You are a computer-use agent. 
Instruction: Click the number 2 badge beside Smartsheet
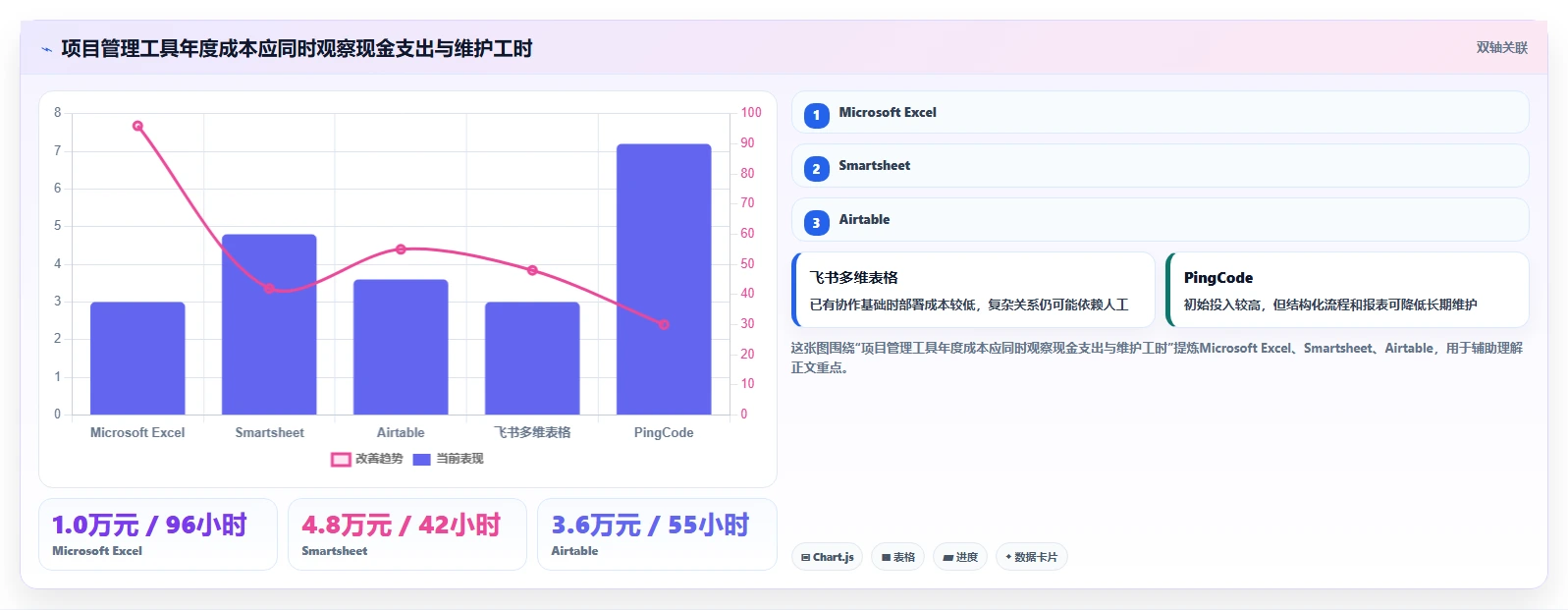pyautogui.click(x=816, y=169)
